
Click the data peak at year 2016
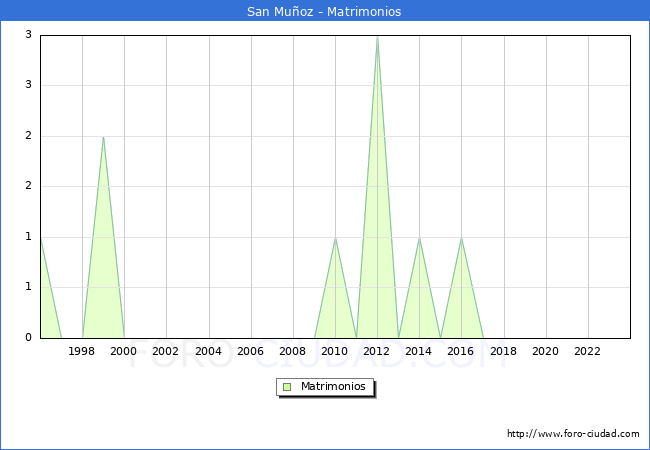click(x=461, y=238)
